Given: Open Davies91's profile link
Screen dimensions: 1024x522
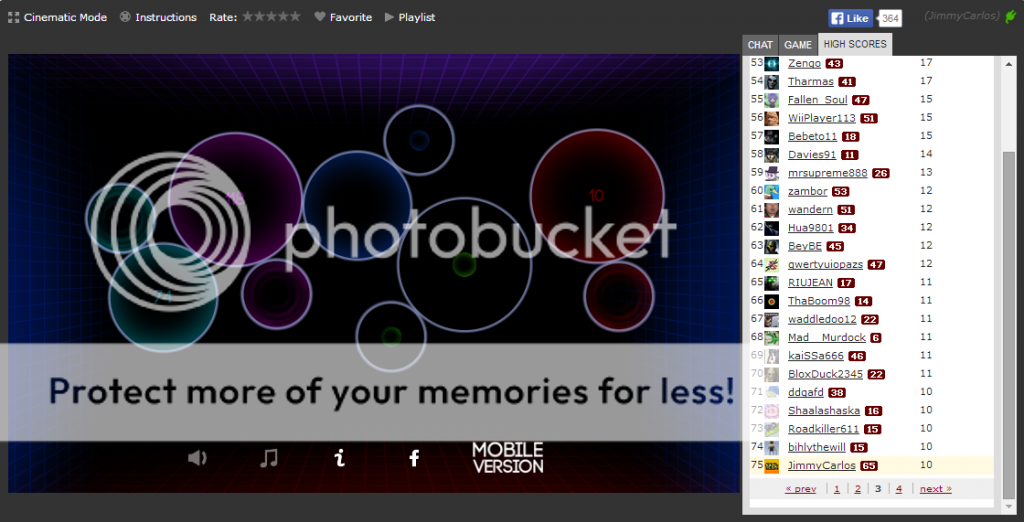Looking at the screenshot, I should click(x=812, y=155).
